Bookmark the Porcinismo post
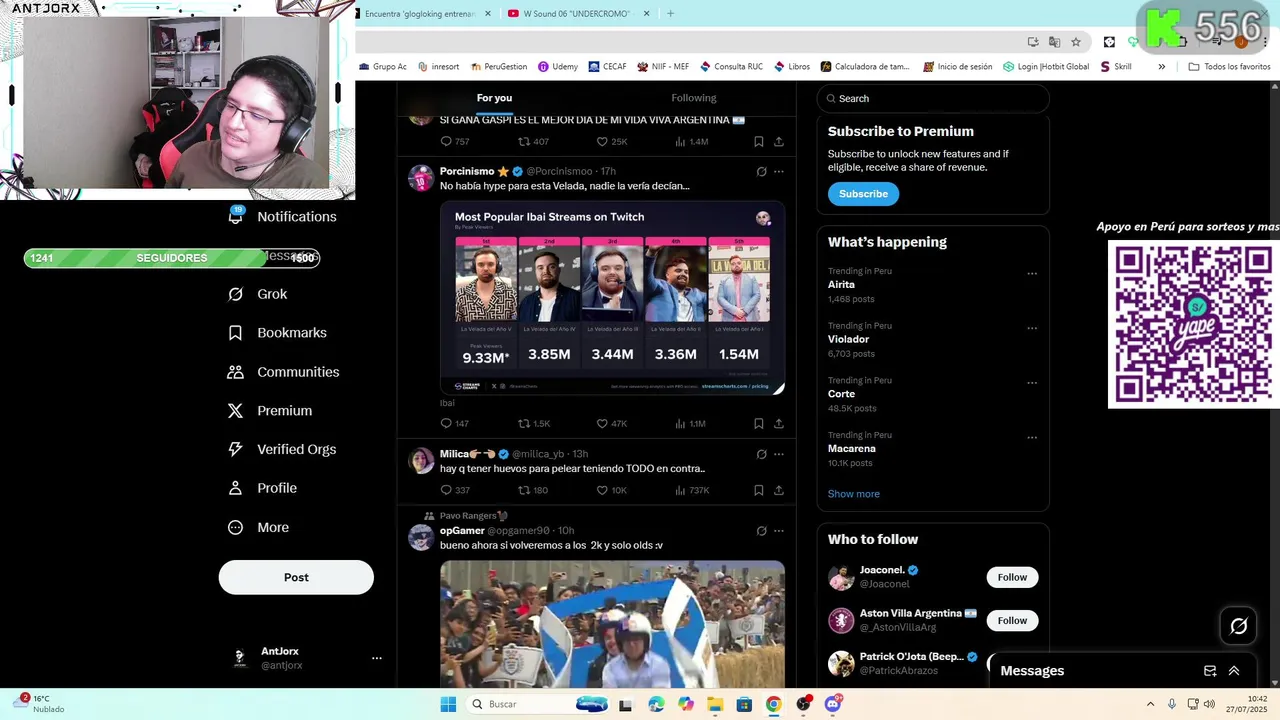Image resolution: width=1280 pixels, height=720 pixels. 758,423
